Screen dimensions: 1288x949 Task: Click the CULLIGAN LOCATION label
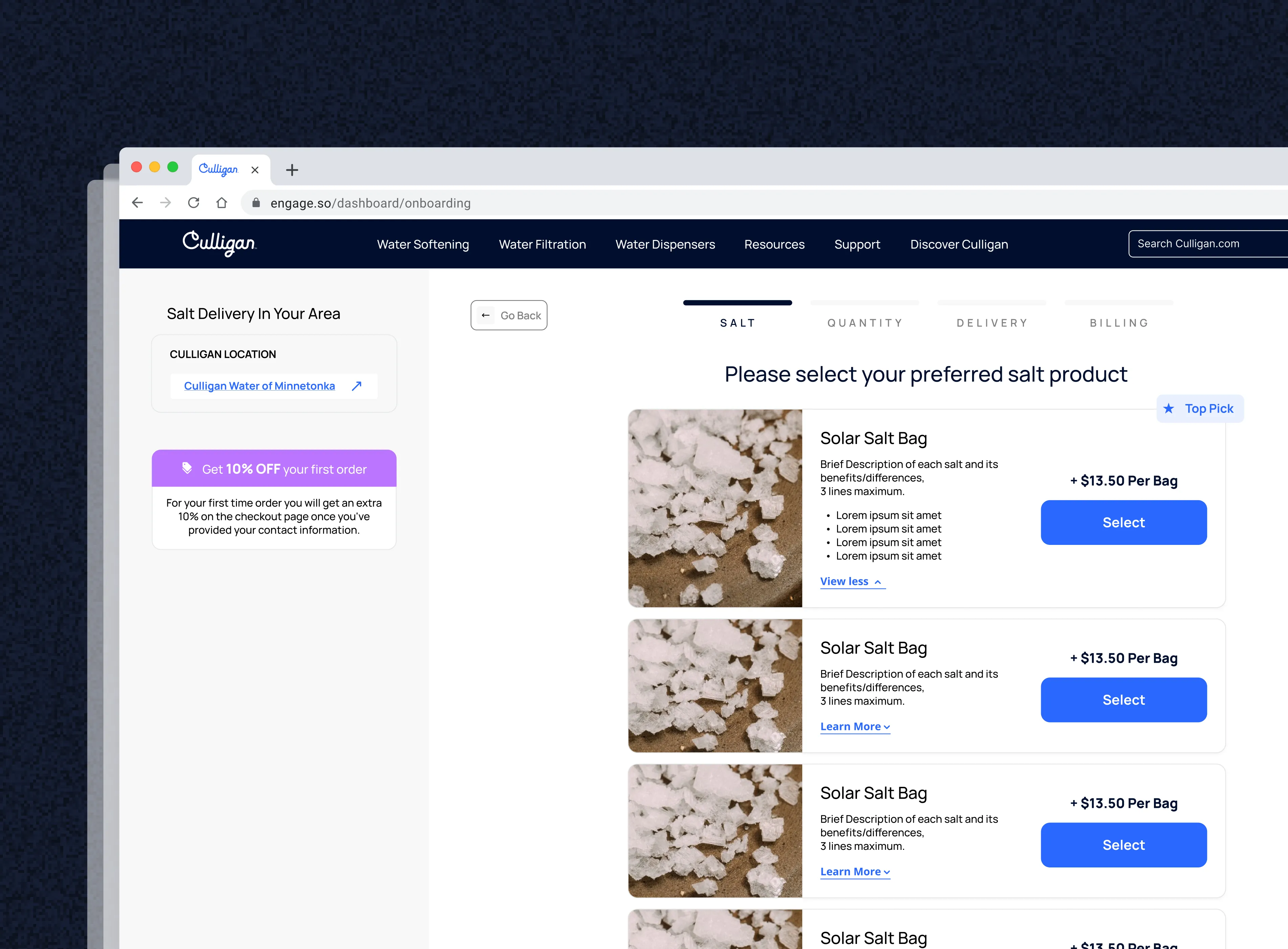[x=223, y=354]
